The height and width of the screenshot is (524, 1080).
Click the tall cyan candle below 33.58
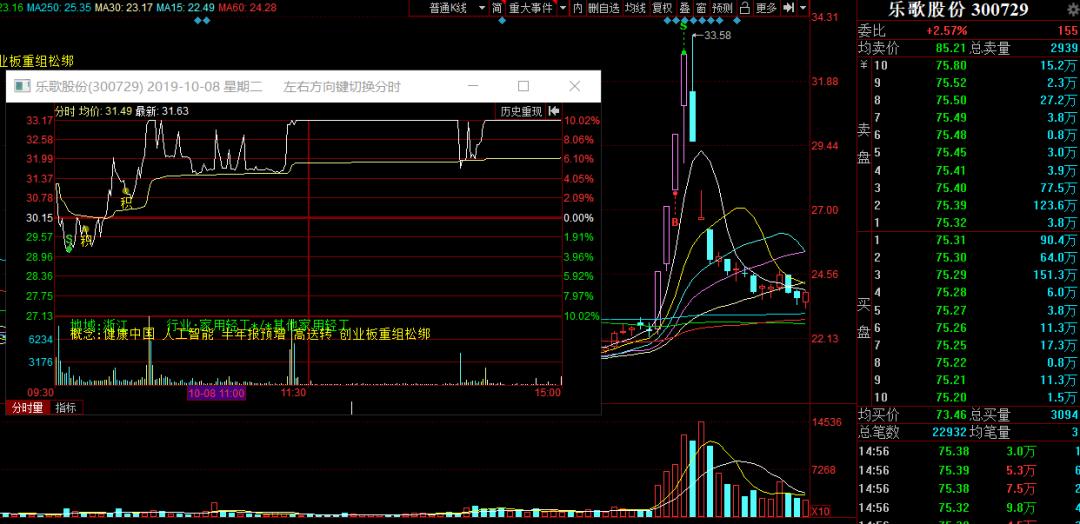[692, 116]
